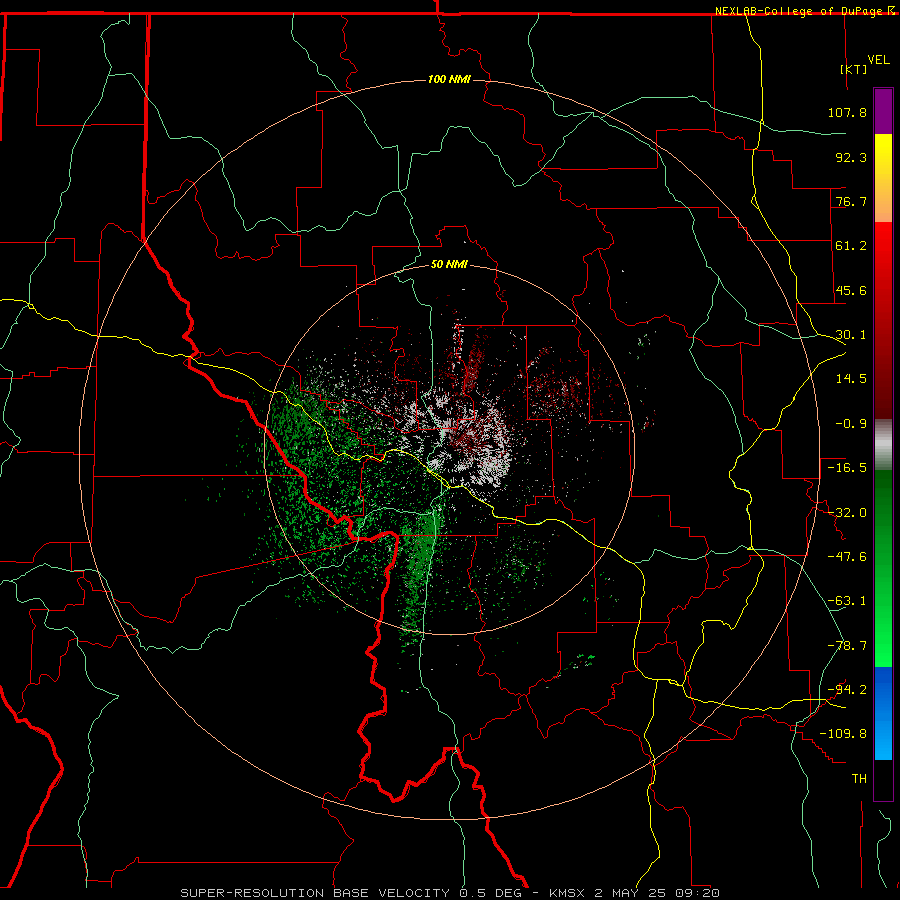Click the 61.2 legend value

tap(851, 246)
